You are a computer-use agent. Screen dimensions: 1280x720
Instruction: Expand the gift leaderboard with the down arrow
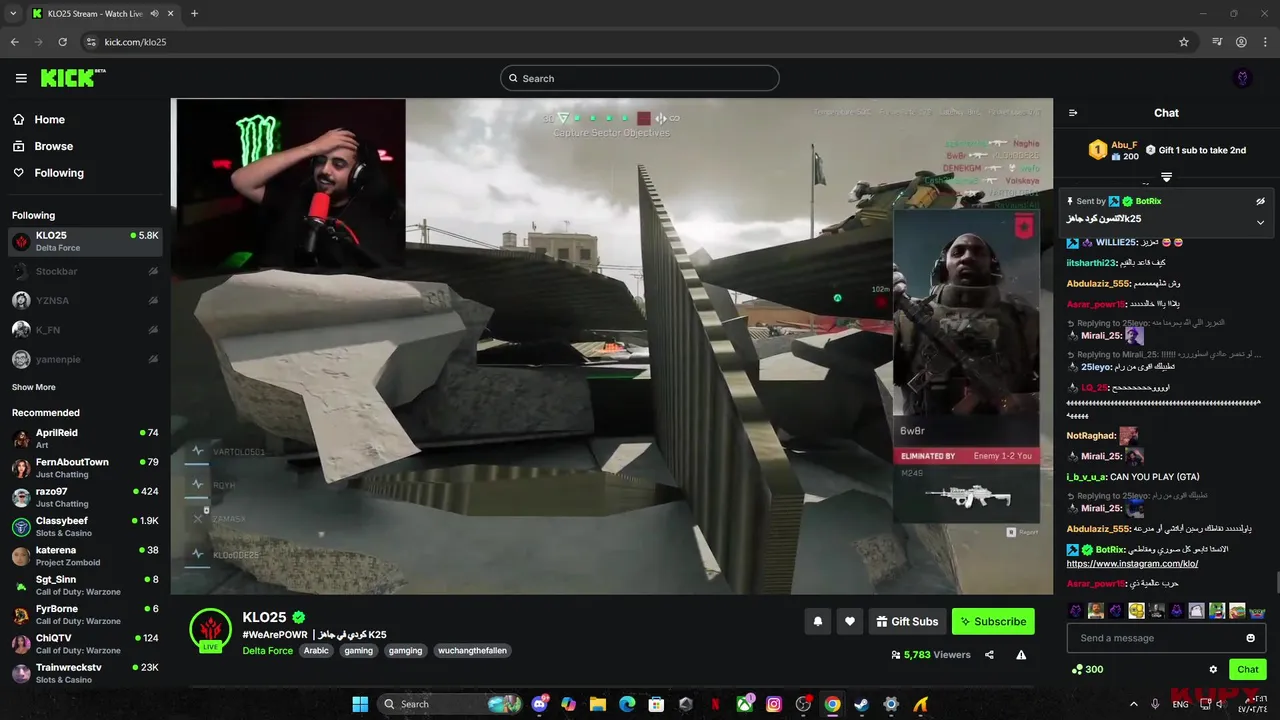[x=1166, y=177]
